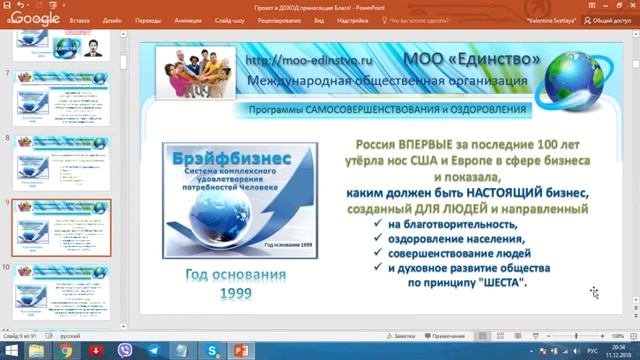Viewport: 640px width, 360px height.
Task: Click the 'Год основания 1999' caption below the picture
Action: pyautogui.click(x=236, y=284)
